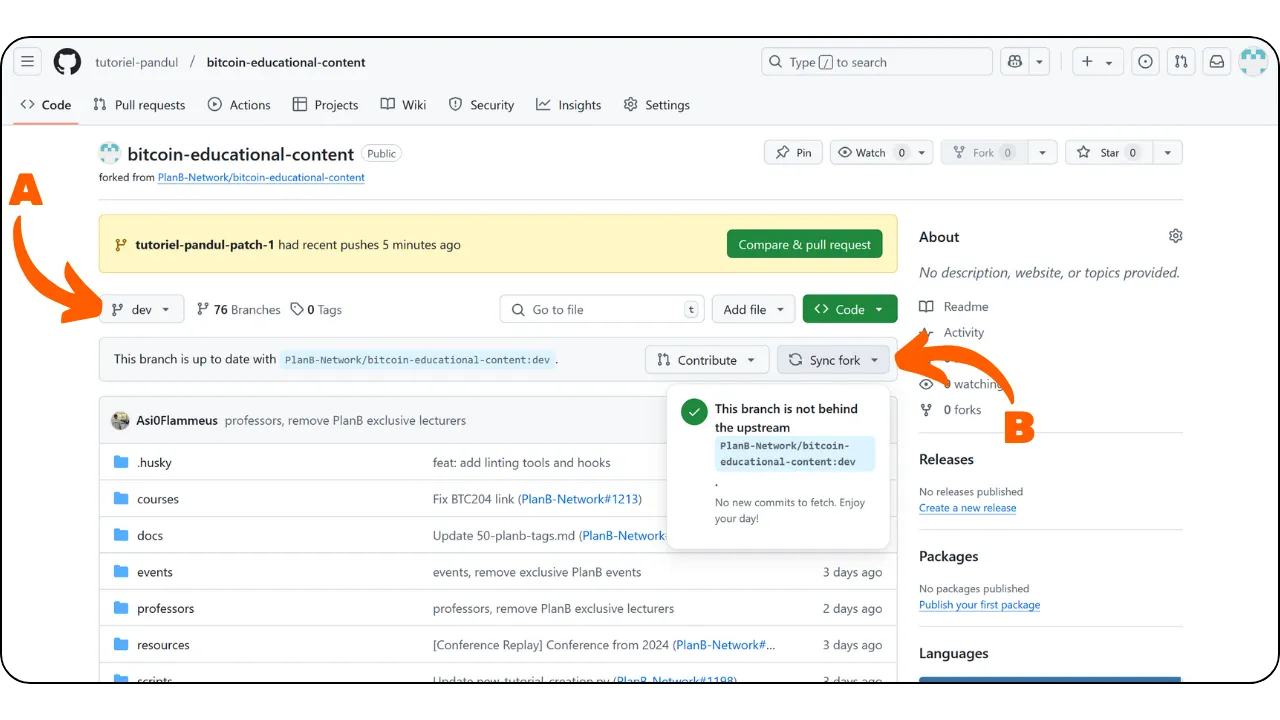Open 'Update 50-planb-tags.md' commit message

[504, 536]
